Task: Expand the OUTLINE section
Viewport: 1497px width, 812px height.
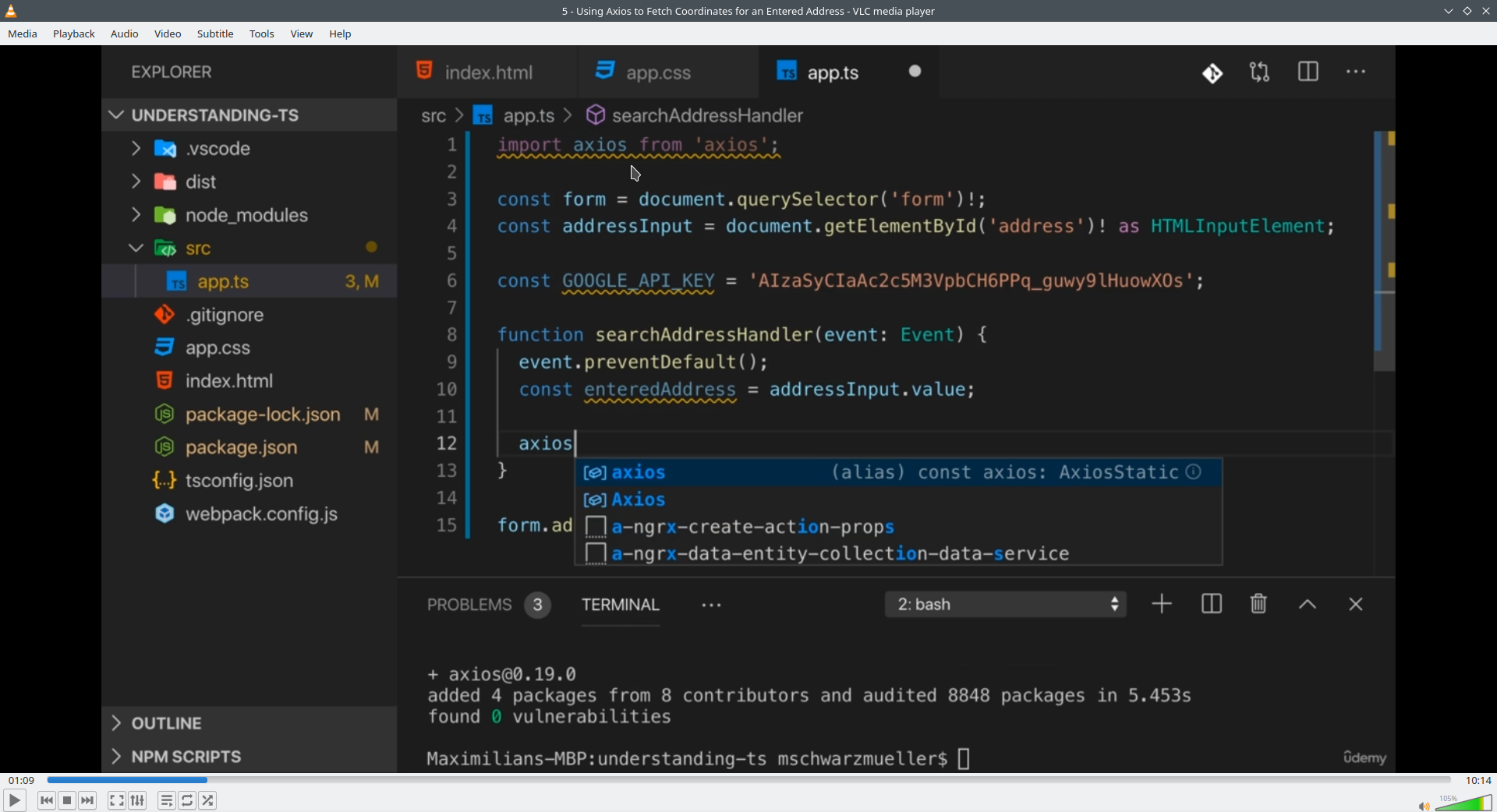Action: coord(249,723)
